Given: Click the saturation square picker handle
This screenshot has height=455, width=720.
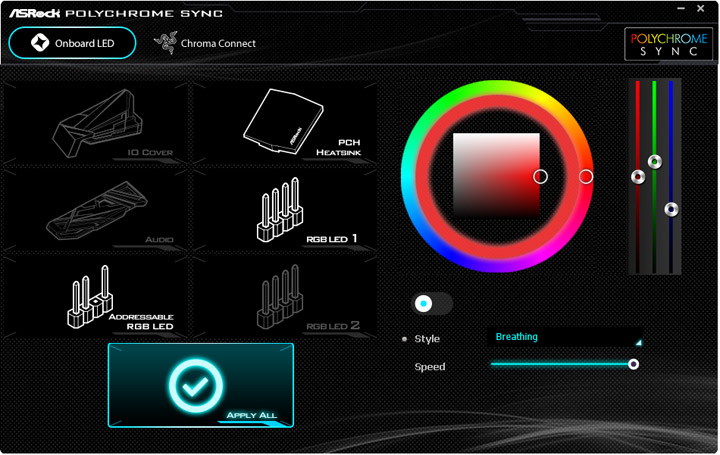Looking at the screenshot, I should pyautogui.click(x=540, y=176).
